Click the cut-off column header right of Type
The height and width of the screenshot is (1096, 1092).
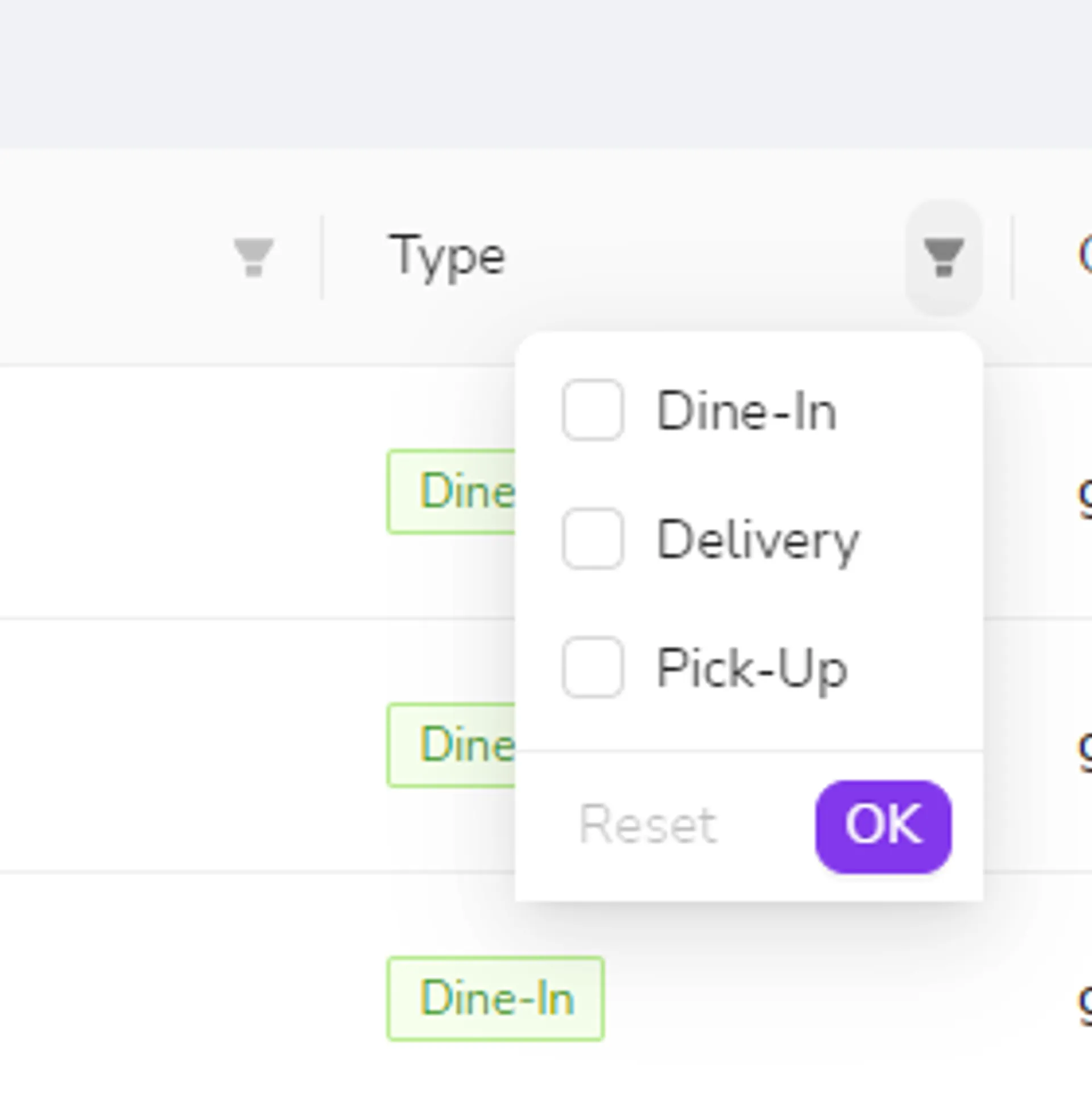coord(1085,257)
